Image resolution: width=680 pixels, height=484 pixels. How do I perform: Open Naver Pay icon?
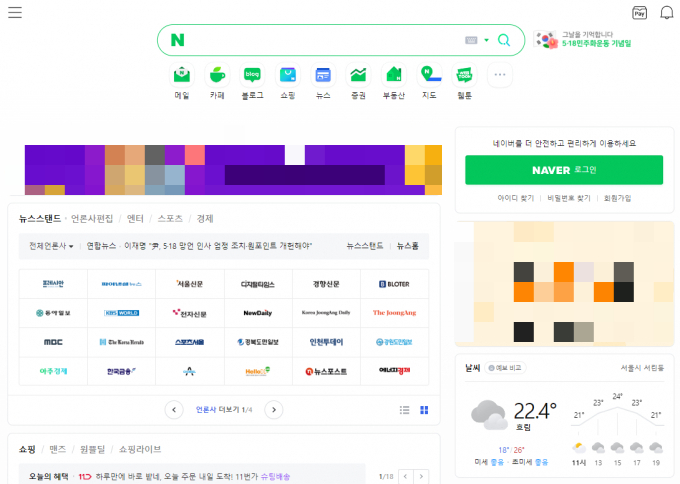pyautogui.click(x=639, y=13)
